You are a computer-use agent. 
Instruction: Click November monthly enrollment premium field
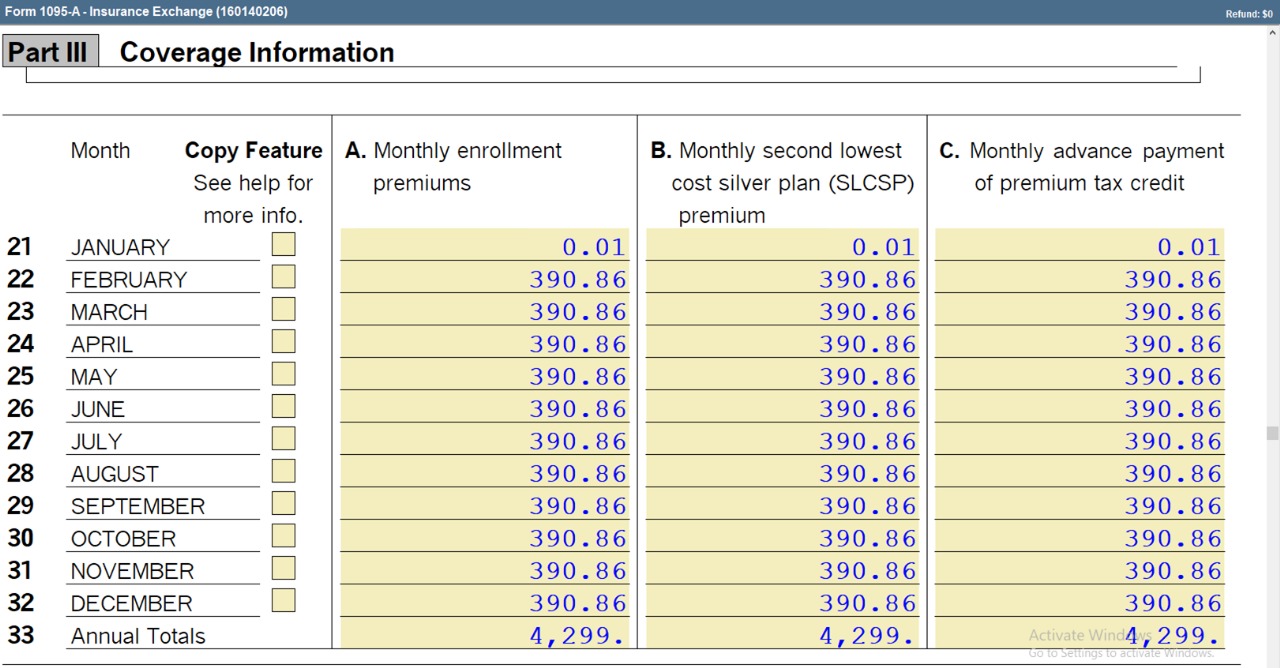(x=485, y=570)
